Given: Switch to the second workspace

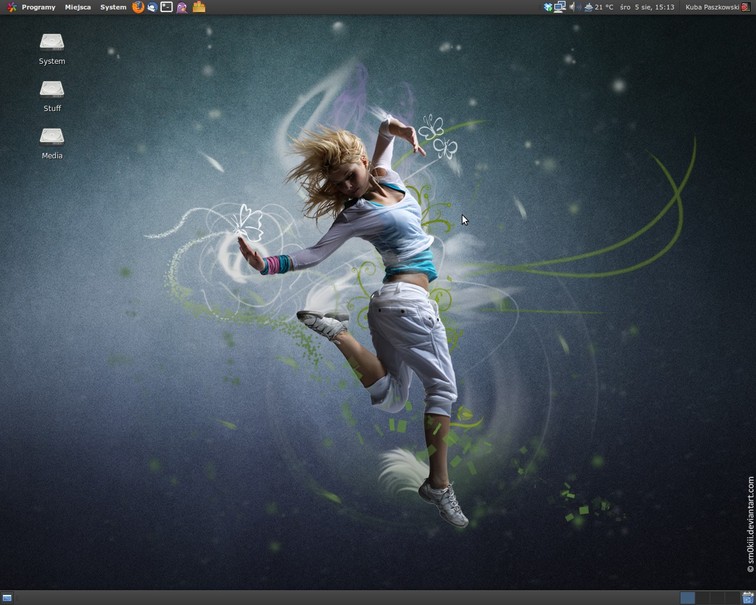Looking at the screenshot, I should (703, 598).
